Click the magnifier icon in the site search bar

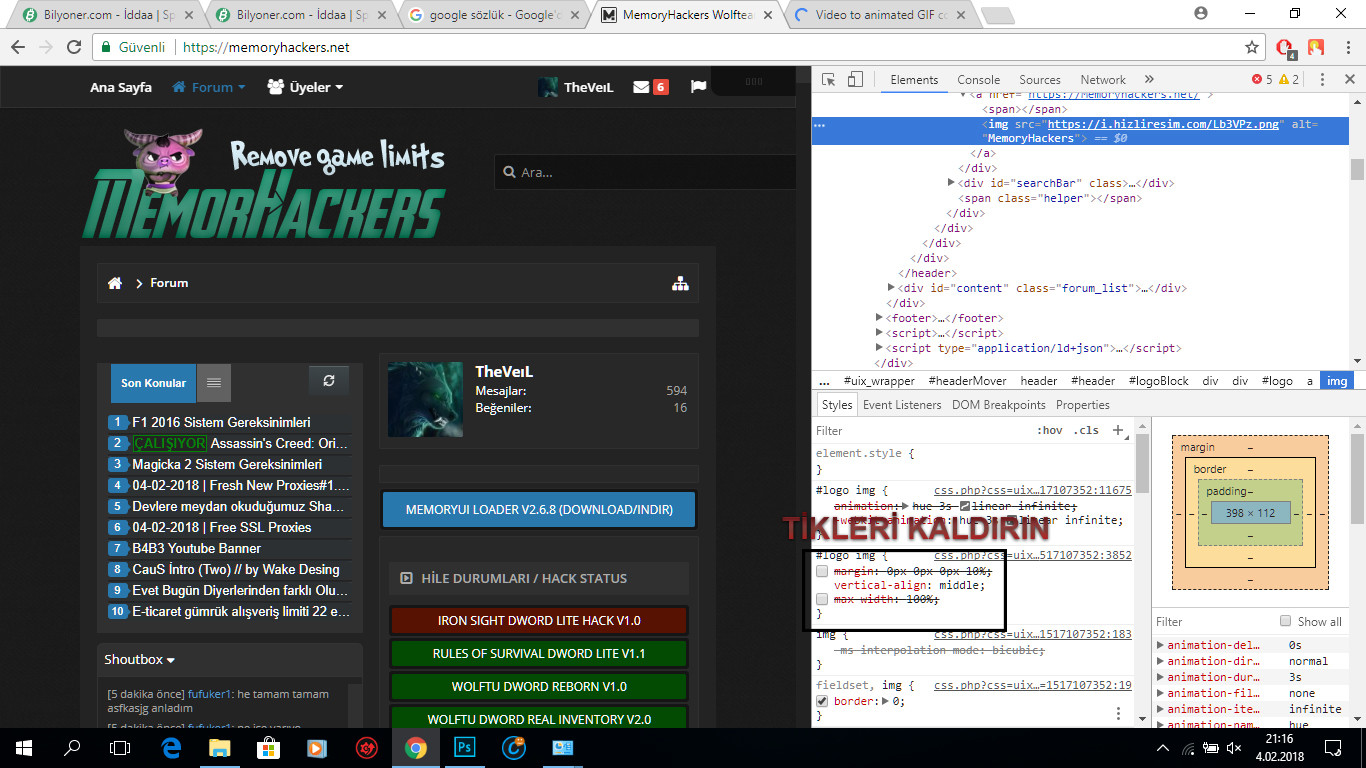point(509,172)
